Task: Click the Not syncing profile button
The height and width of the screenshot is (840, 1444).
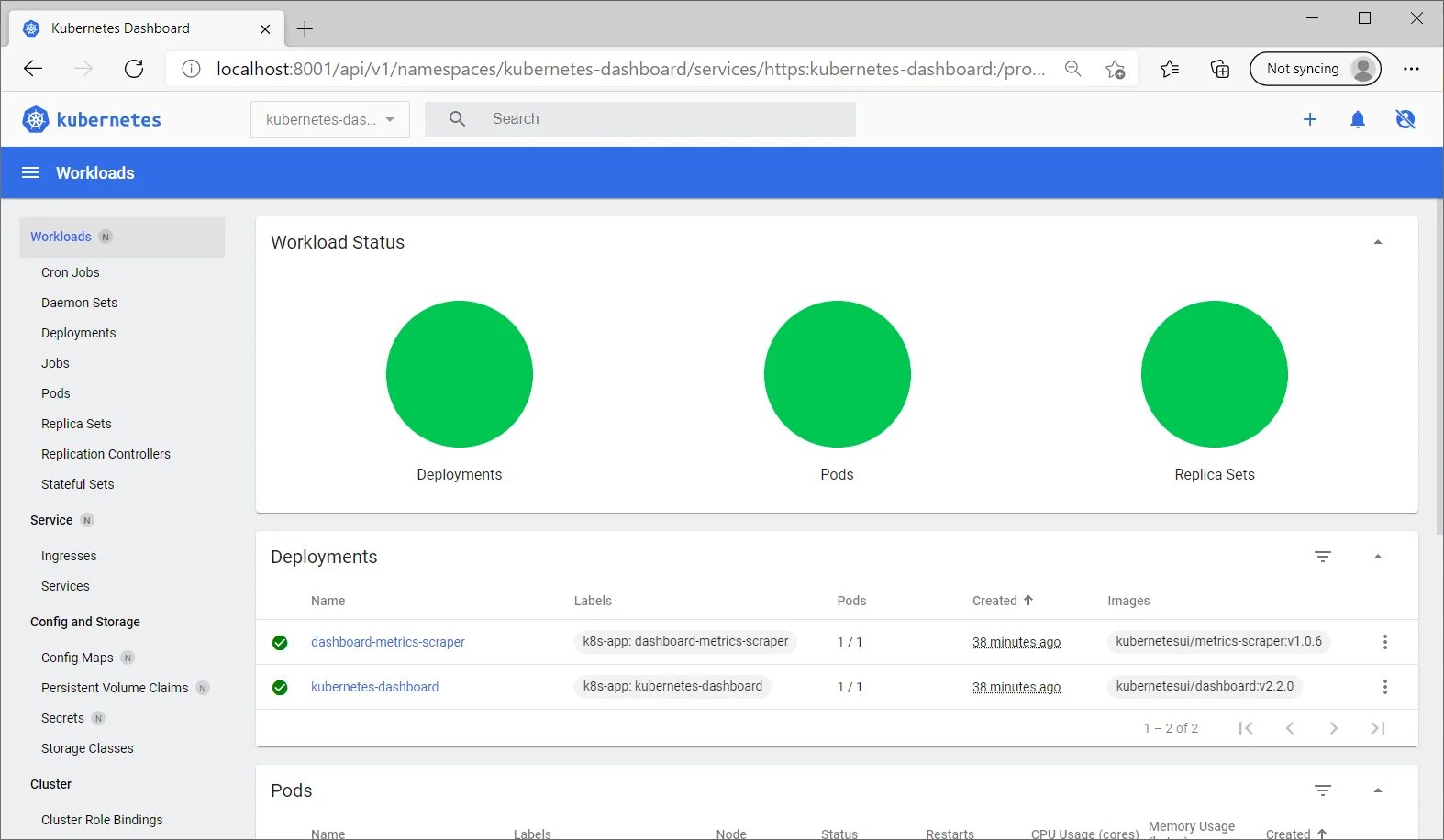Action: [x=1315, y=69]
